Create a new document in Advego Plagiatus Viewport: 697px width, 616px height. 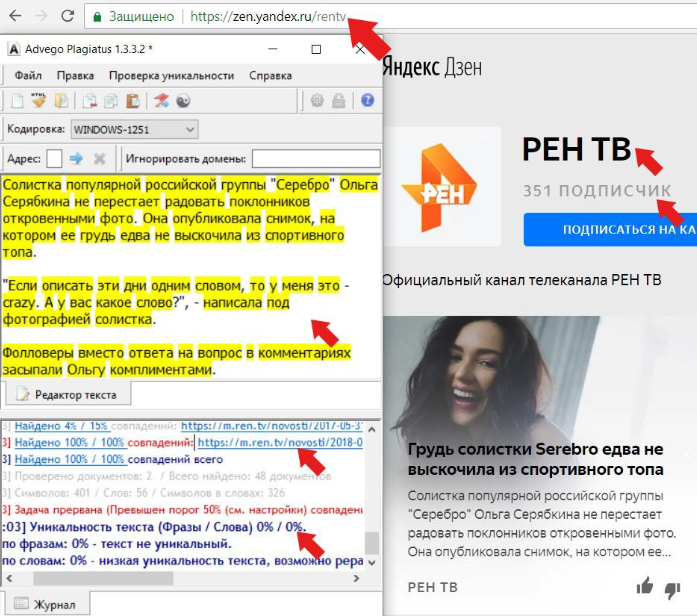coord(17,101)
